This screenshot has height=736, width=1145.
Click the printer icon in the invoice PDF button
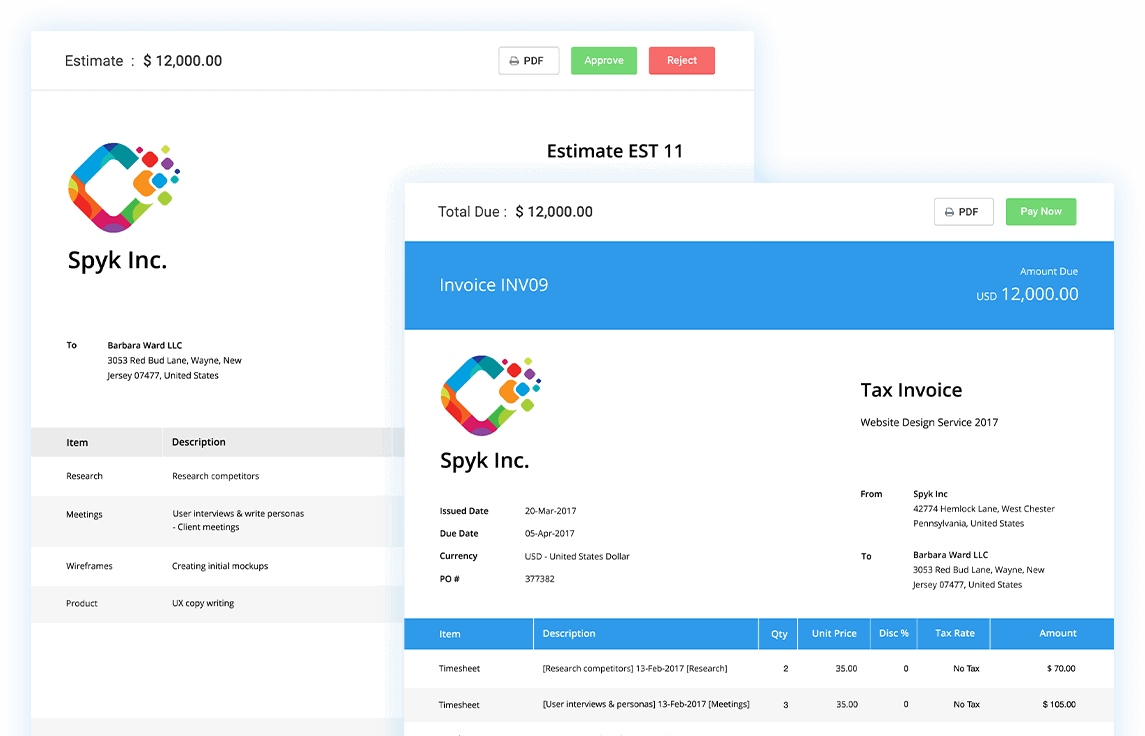coord(949,212)
